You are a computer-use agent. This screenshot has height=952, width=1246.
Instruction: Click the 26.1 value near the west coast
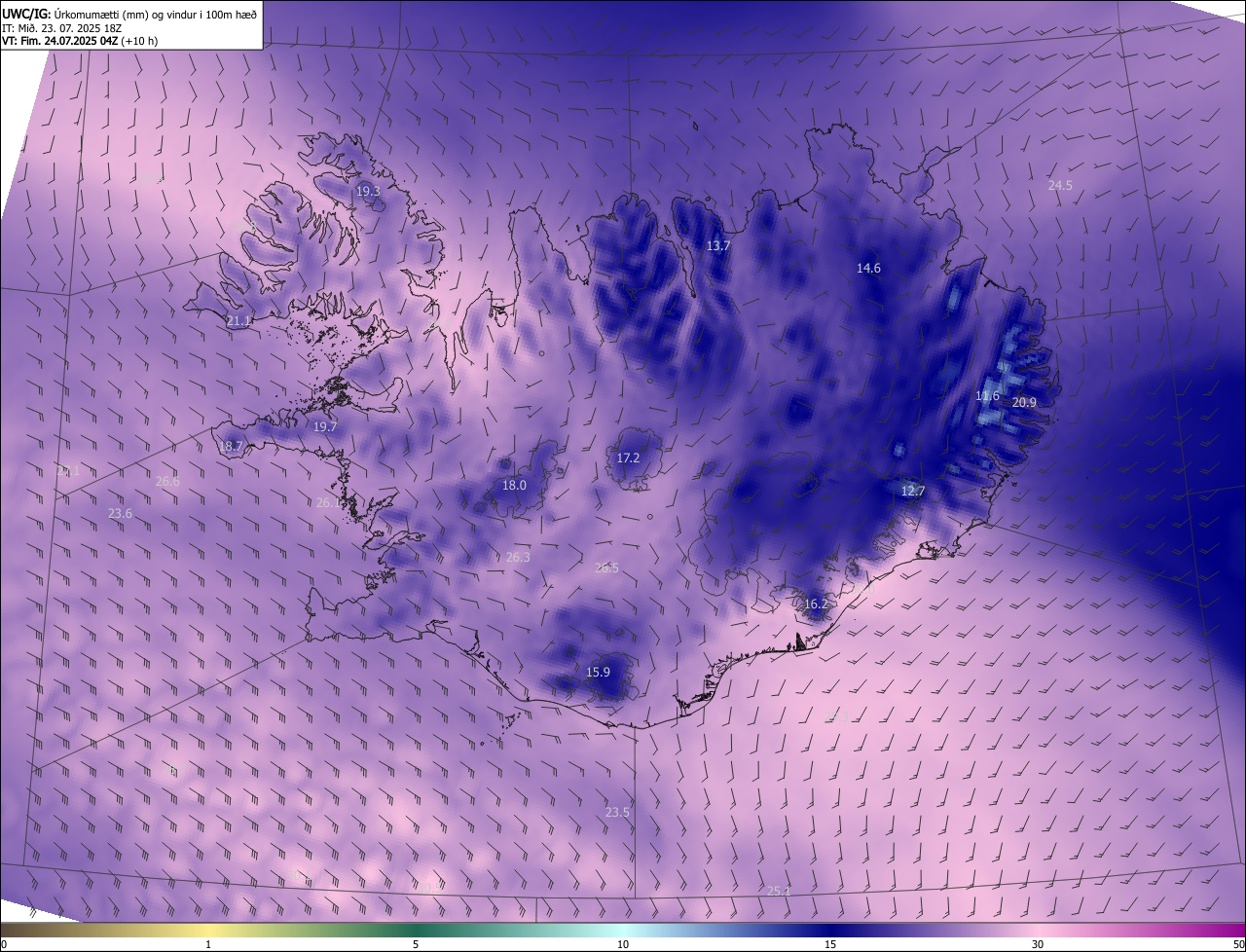coord(329,502)
